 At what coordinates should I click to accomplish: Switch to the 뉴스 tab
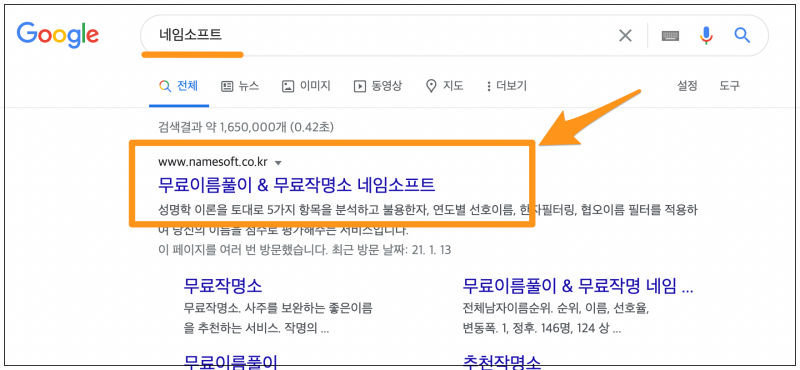pyautogui.click(x=240, y=86)
